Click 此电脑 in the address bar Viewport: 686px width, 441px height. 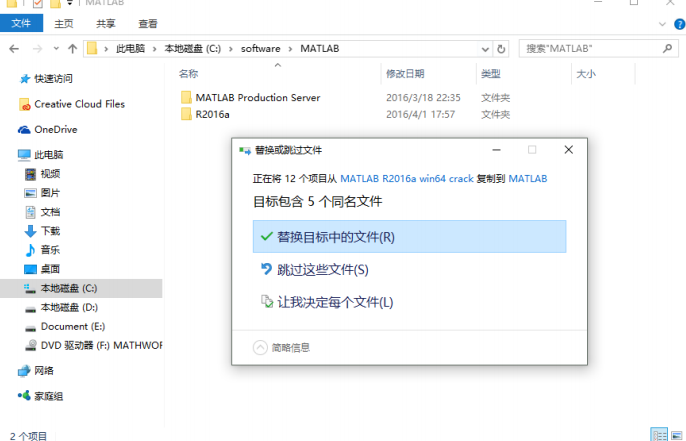130,49
